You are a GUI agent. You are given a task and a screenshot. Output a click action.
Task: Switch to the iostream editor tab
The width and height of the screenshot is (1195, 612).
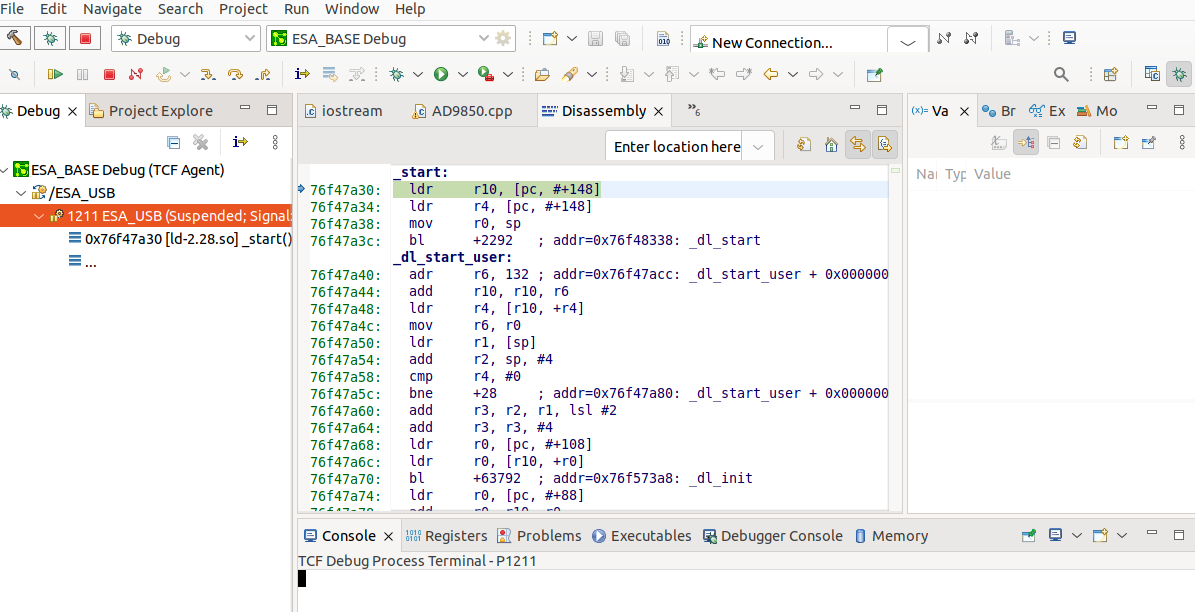tap(344, 111)
